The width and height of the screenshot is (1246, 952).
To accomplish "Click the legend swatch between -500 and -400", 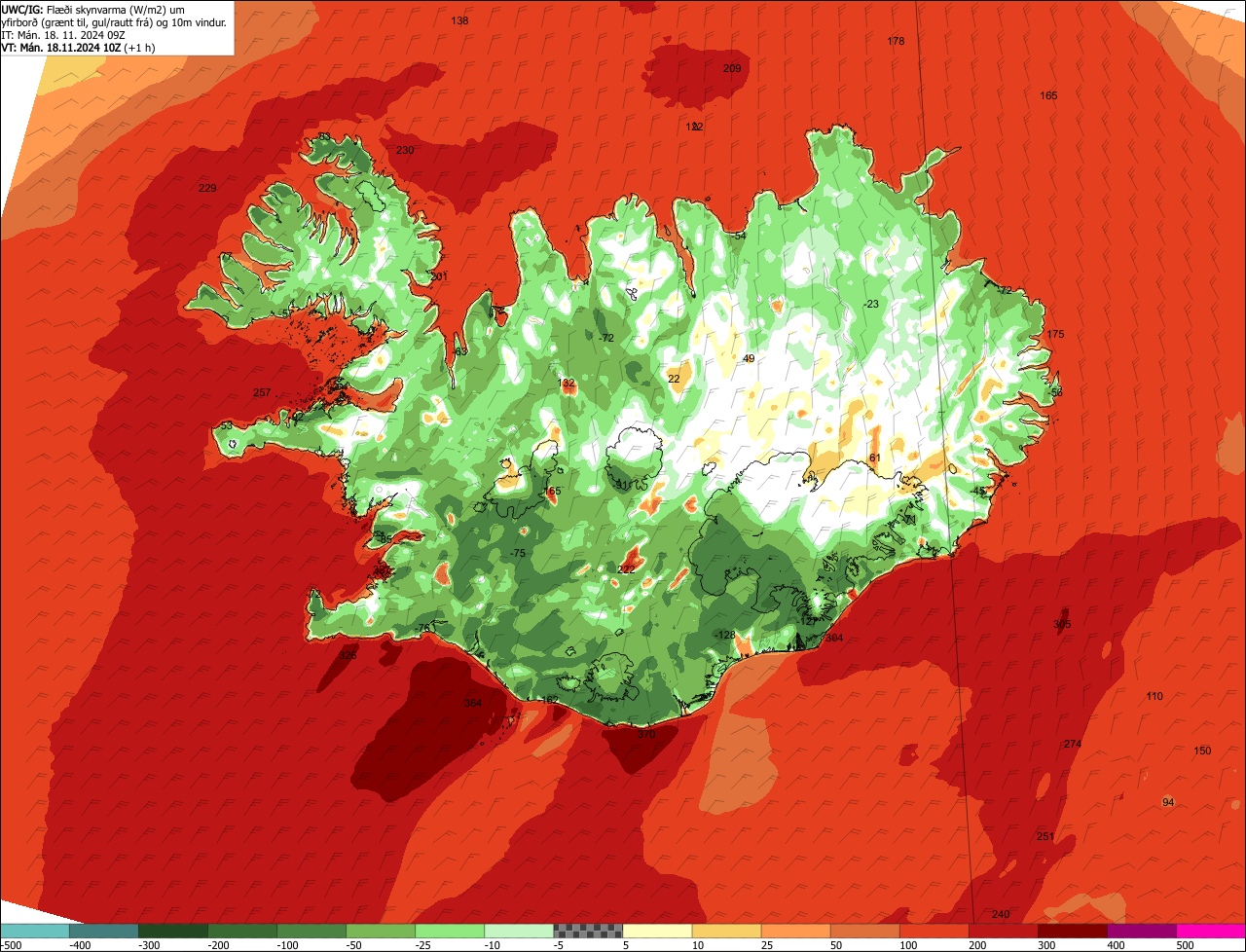I will [x=34, y=931].
